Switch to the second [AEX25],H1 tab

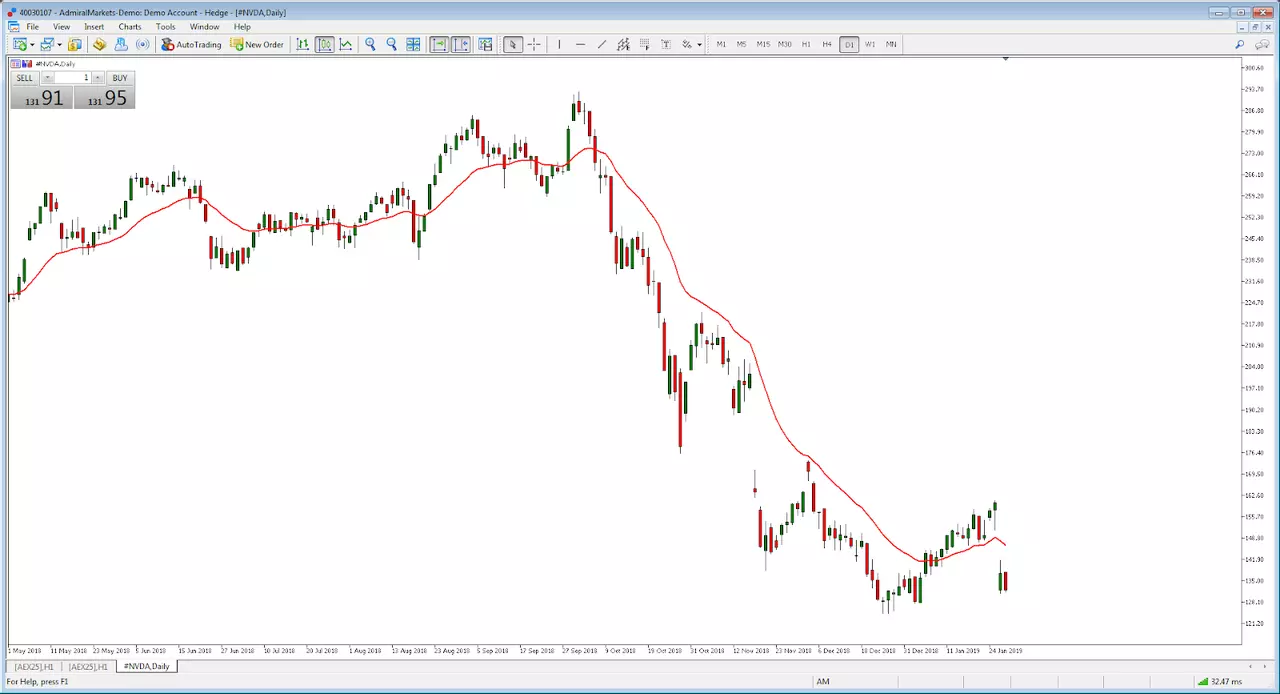click(x=89, y=666)
